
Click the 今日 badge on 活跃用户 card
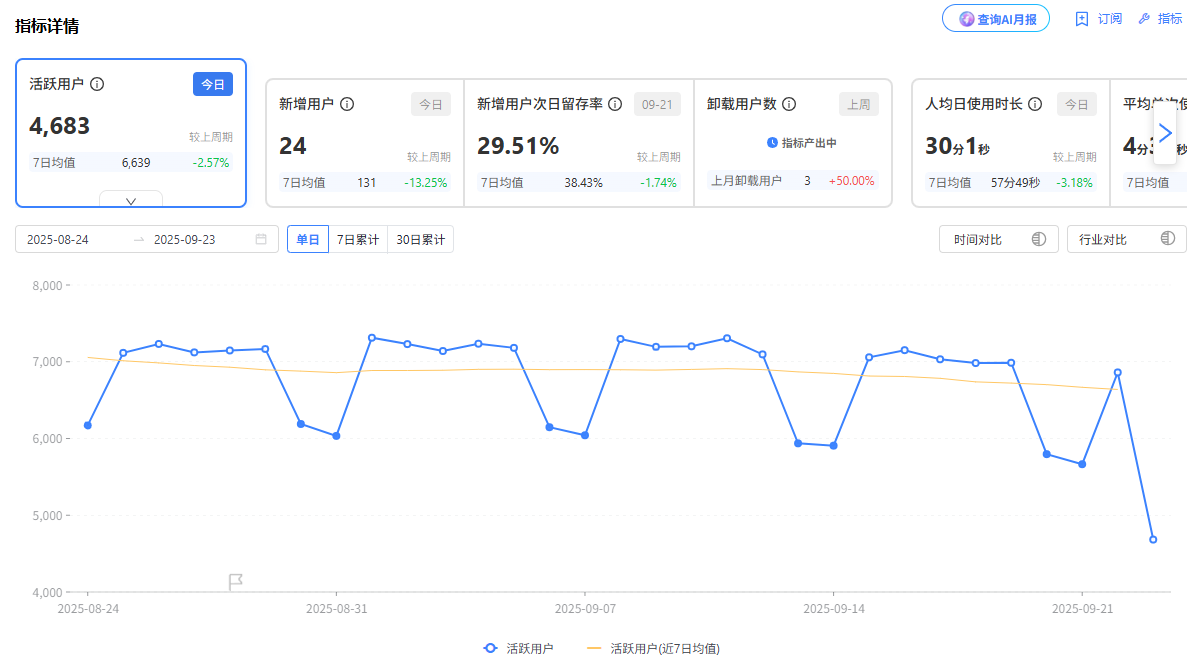pyautogui.click(x=212, y=84)
